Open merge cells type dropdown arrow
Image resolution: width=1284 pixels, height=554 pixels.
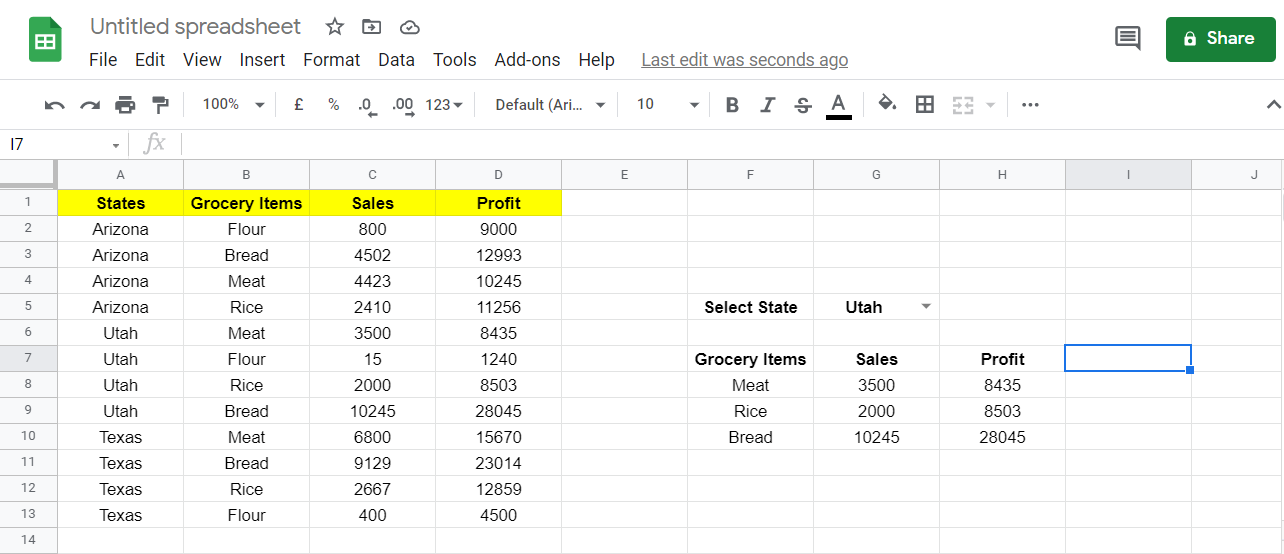(990, 104)
